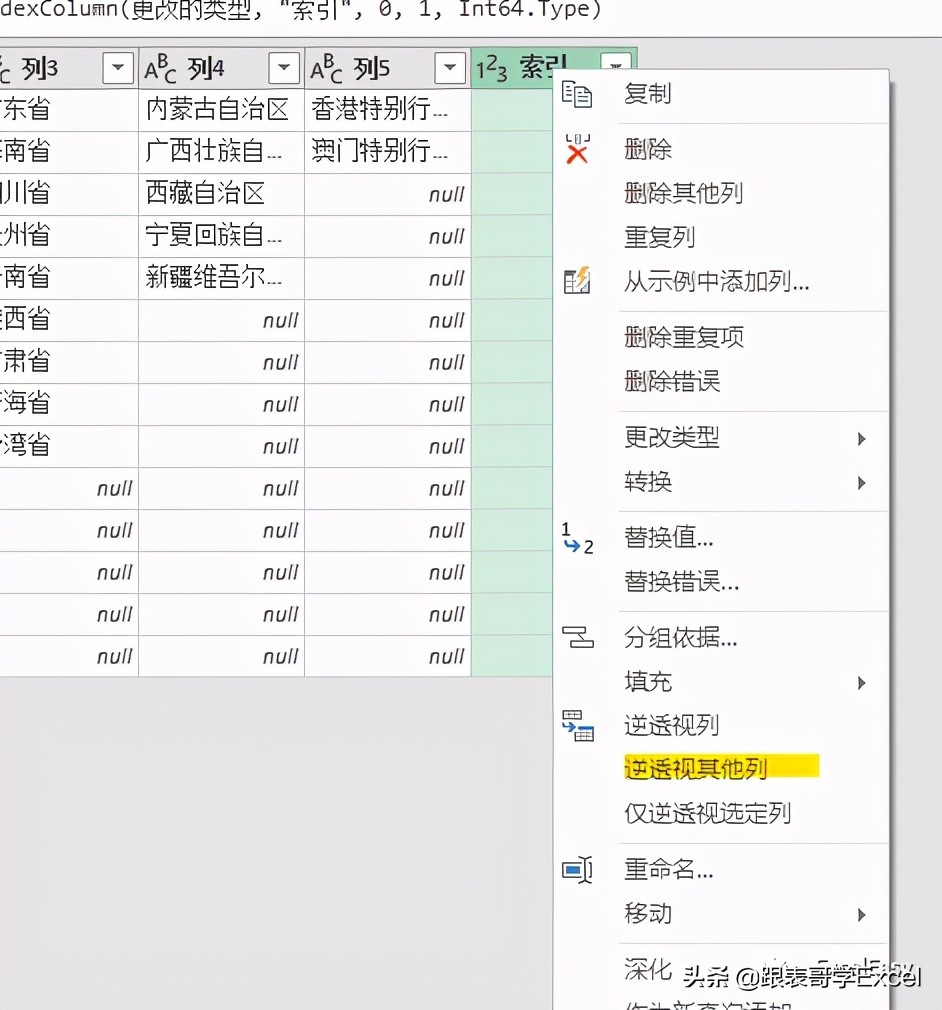
Task: Open the 列3 column filter dropdown
Action: coord(118,68)
